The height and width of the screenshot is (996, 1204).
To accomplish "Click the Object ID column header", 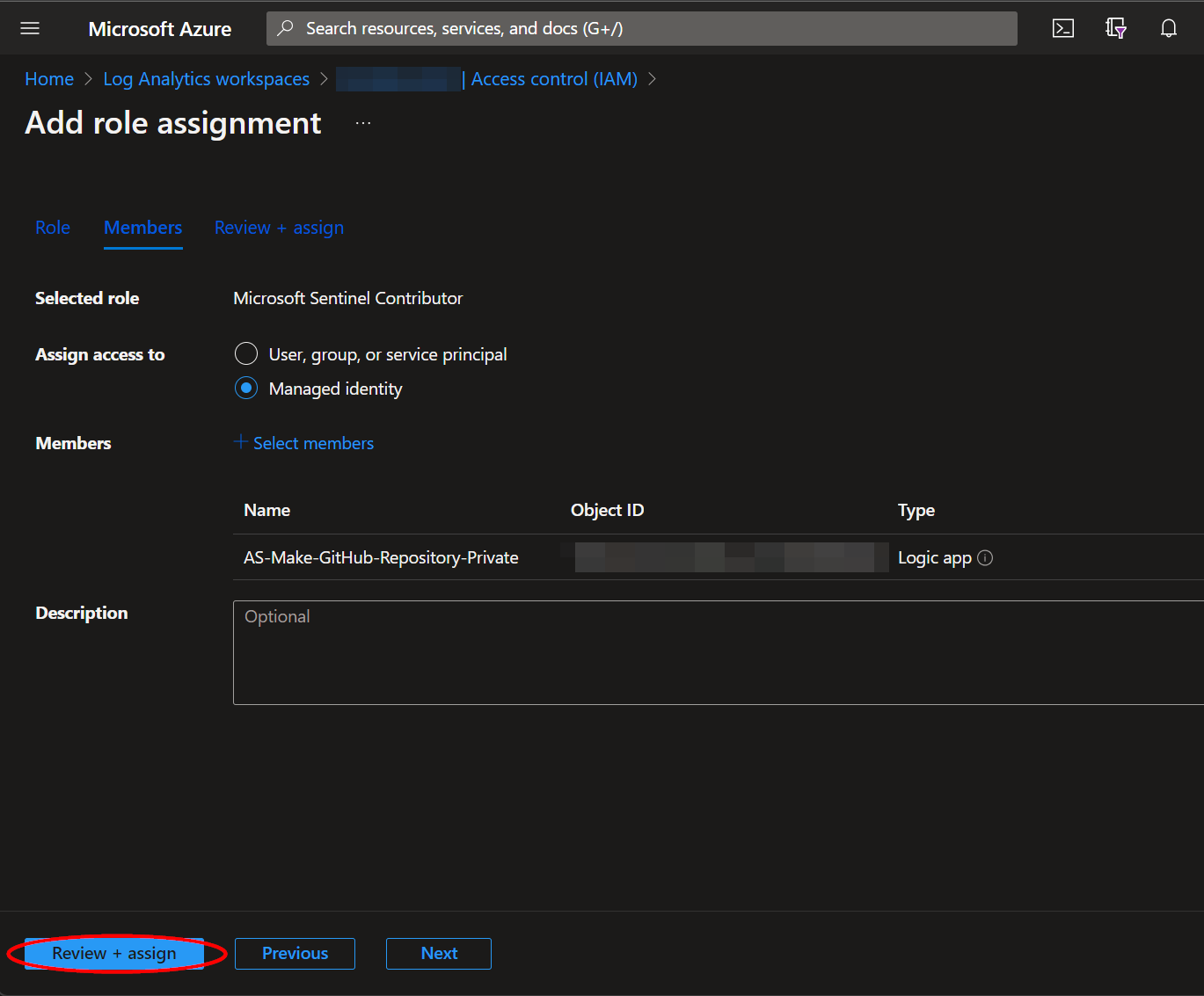I will [x=608, y=510].
